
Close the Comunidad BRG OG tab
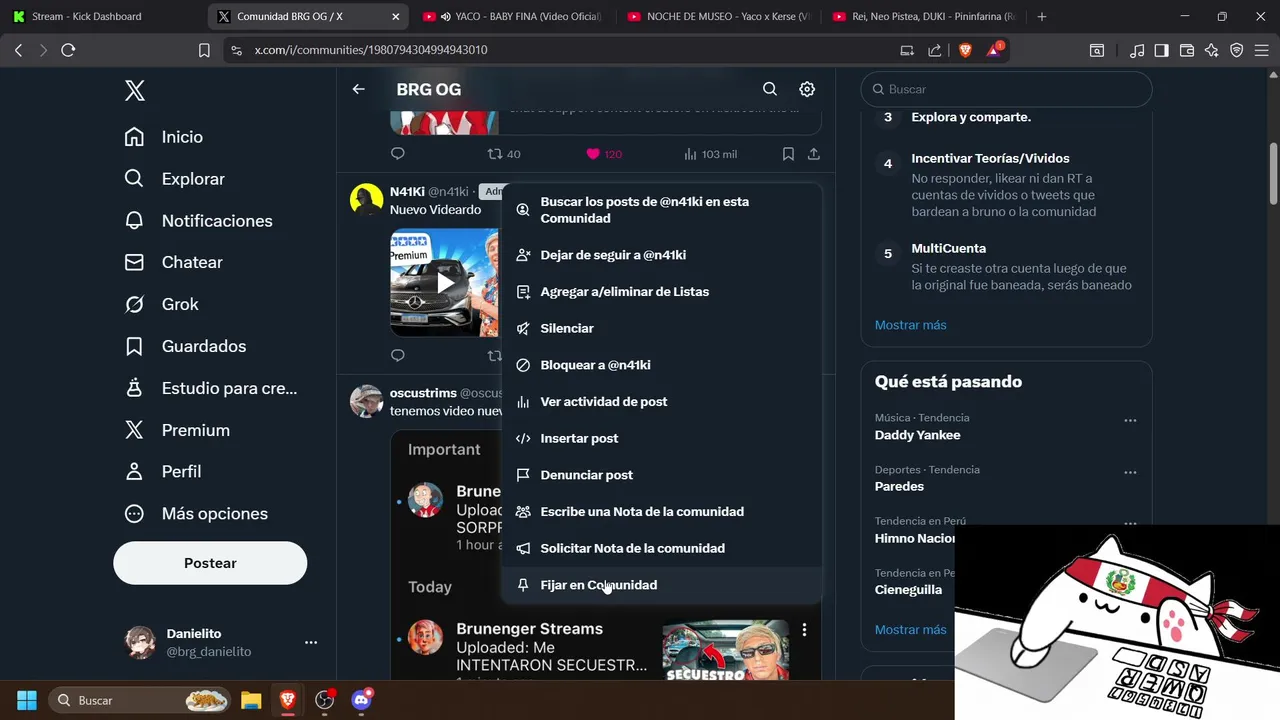pyautogui.click(x=396, y=17)
